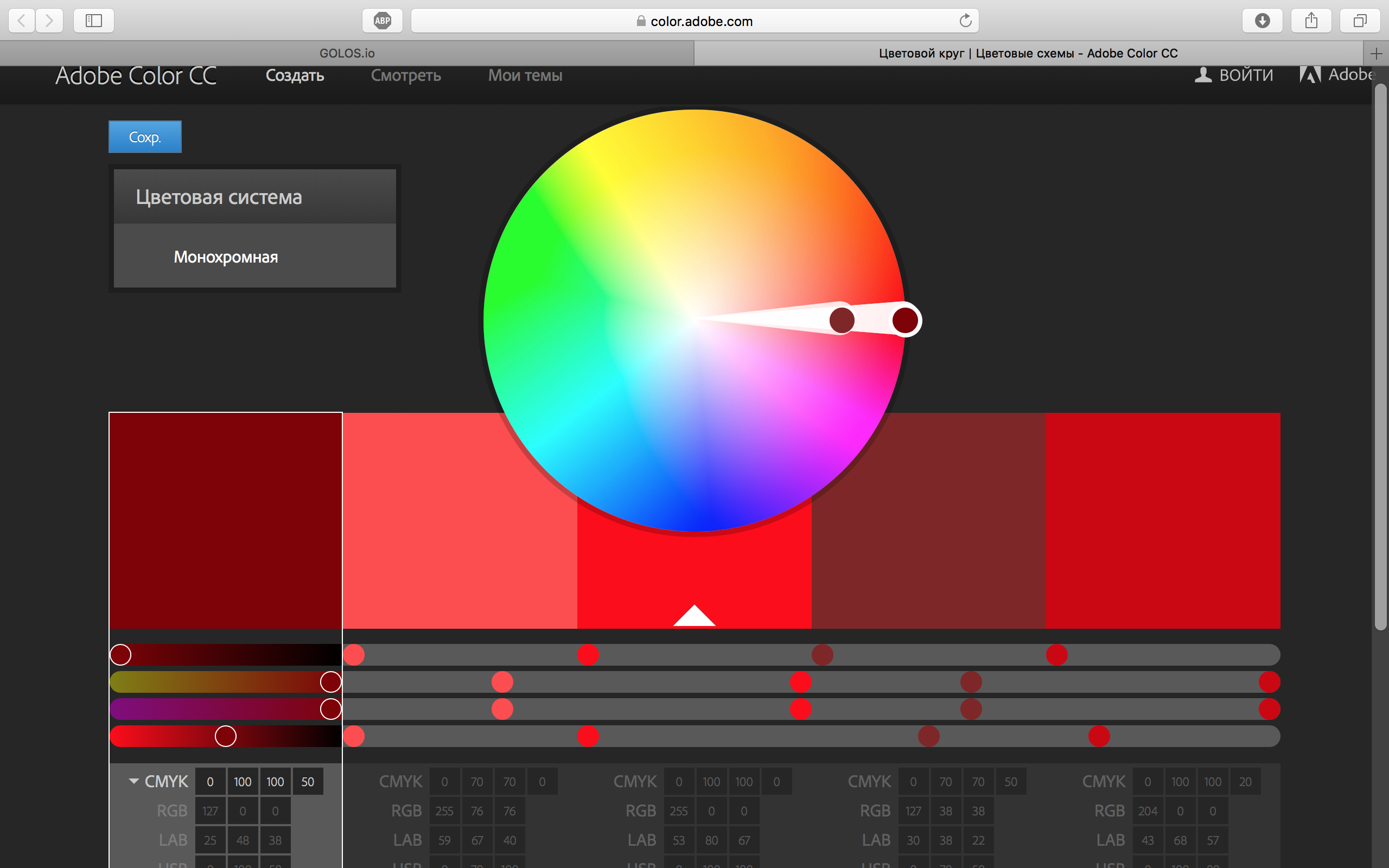Show all tabs using the tab overview icon
1389x868 pixels.
coord(1360,21)
